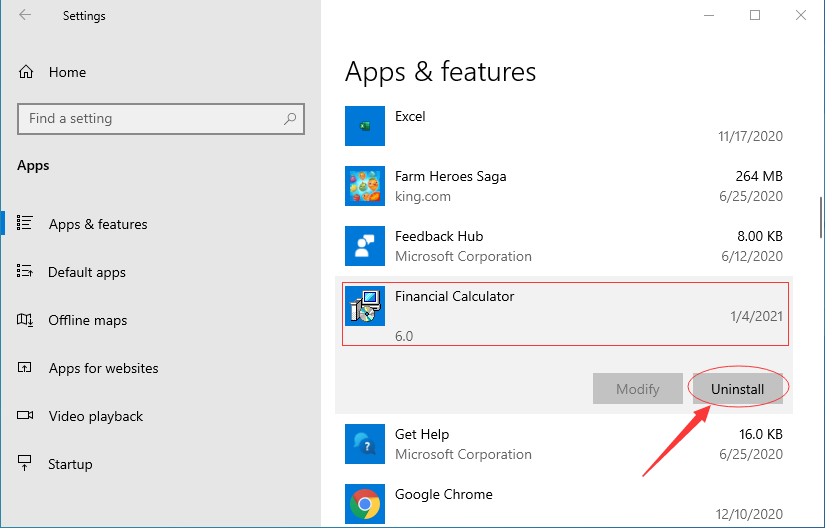The height and width of the screenshot is (528, 825).
Task: Select the Excel app icon
Action: [x=365, y=126]
